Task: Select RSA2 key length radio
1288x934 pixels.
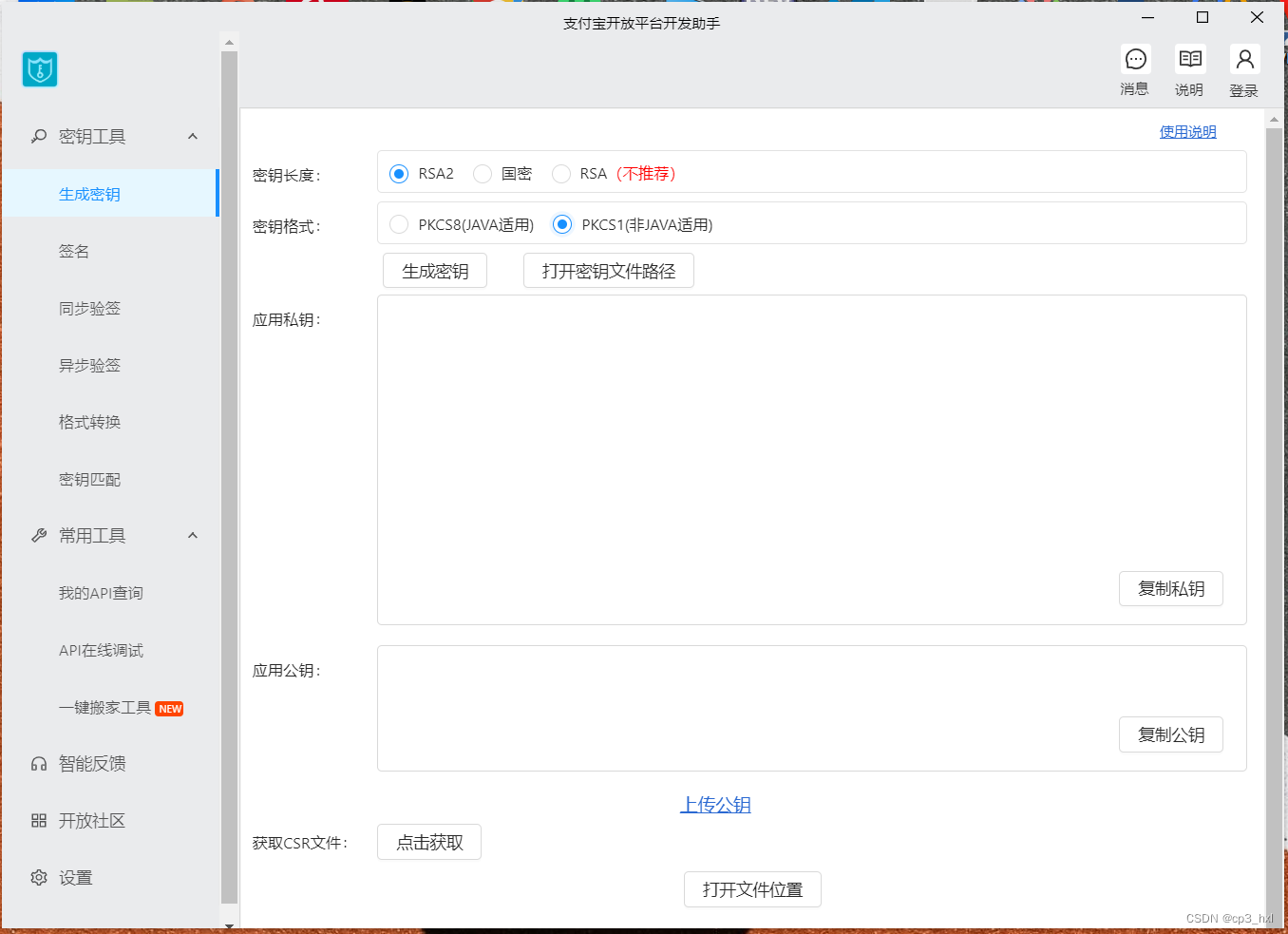Action: [x=399, y=174]
